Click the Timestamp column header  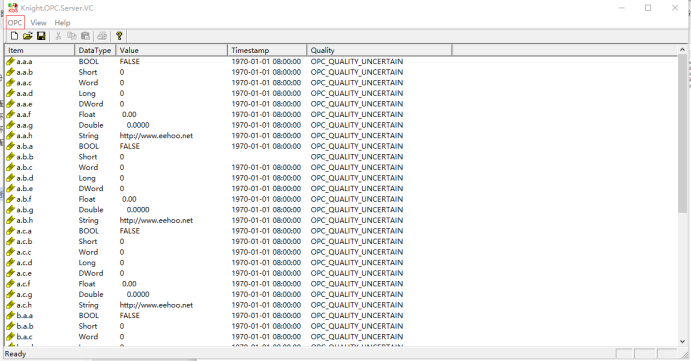click(267, 50)
